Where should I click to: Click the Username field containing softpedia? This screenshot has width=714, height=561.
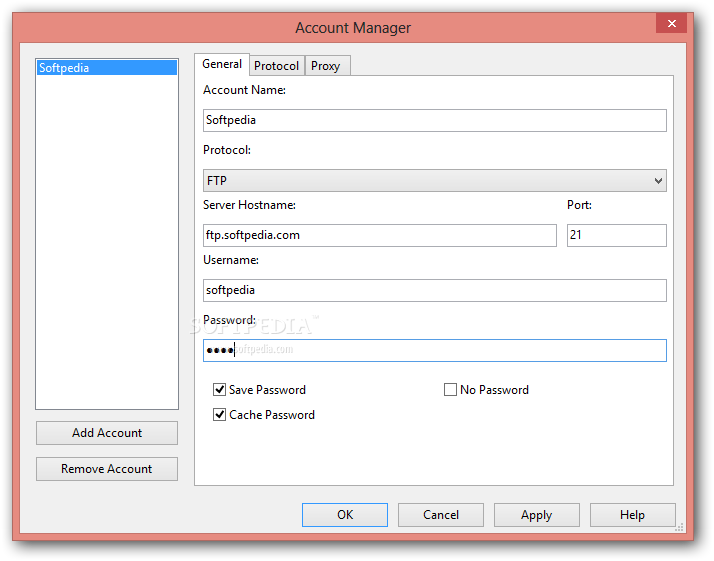(434, 291)
